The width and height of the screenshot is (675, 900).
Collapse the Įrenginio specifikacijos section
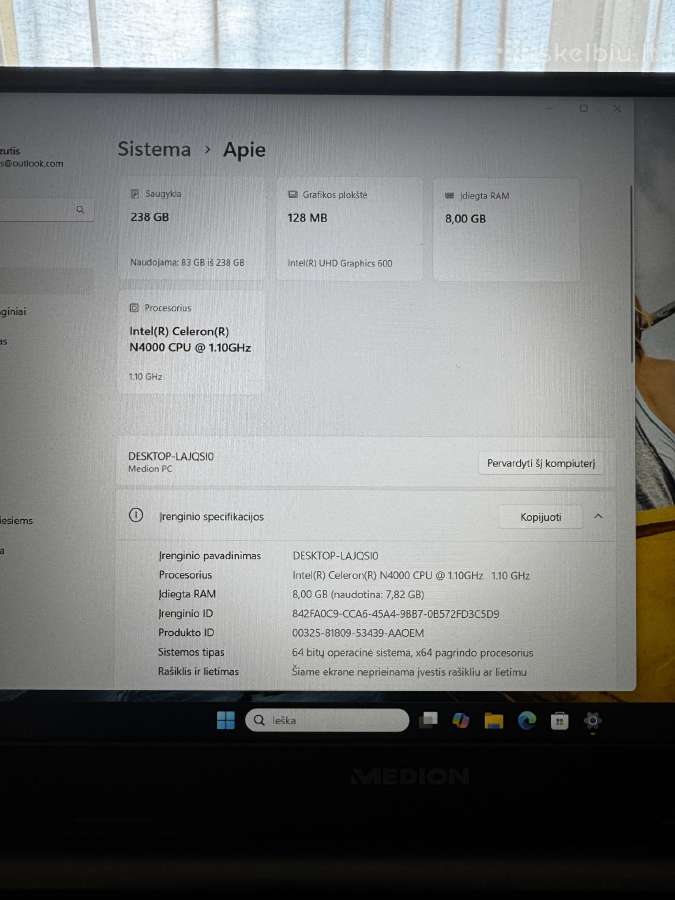click(598, 516)
